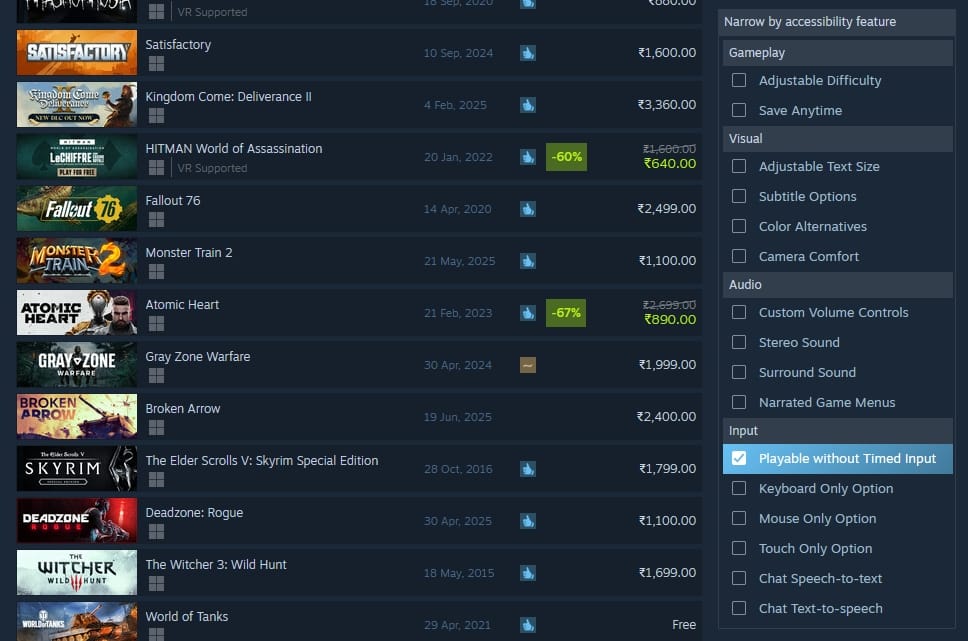This screenshot has height=641, width=968.
Task: Click the review thumb icon for Monster Train 2
Action: [x=528, y=261]
